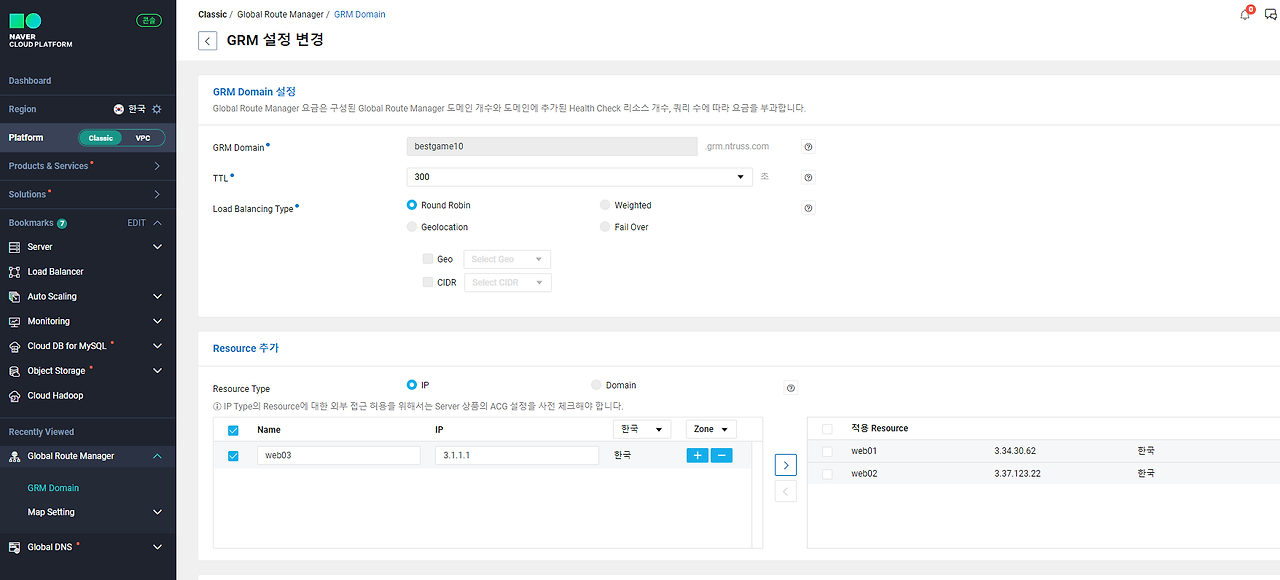Viewport: 1280px width, 580px height.
Task: Open the Zone filter dropdown
Action: tap(711, 429)
